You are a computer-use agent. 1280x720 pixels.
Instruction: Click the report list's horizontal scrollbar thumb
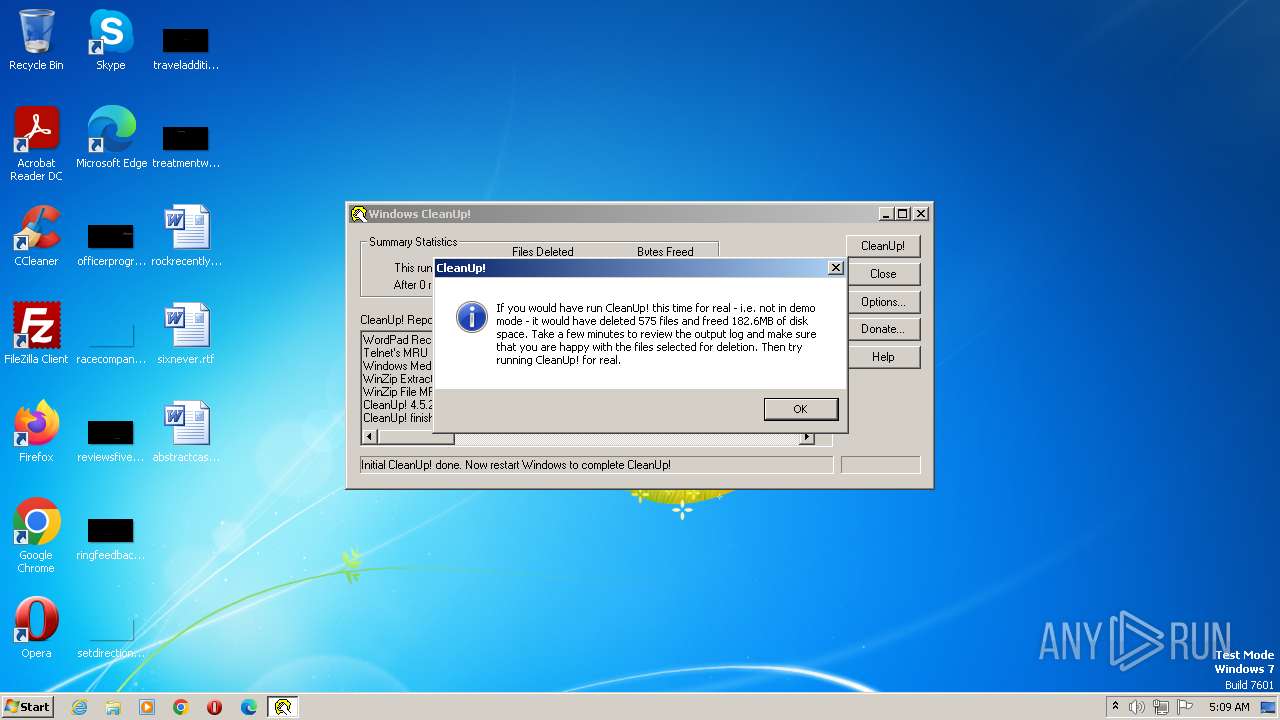pos(415,437)
